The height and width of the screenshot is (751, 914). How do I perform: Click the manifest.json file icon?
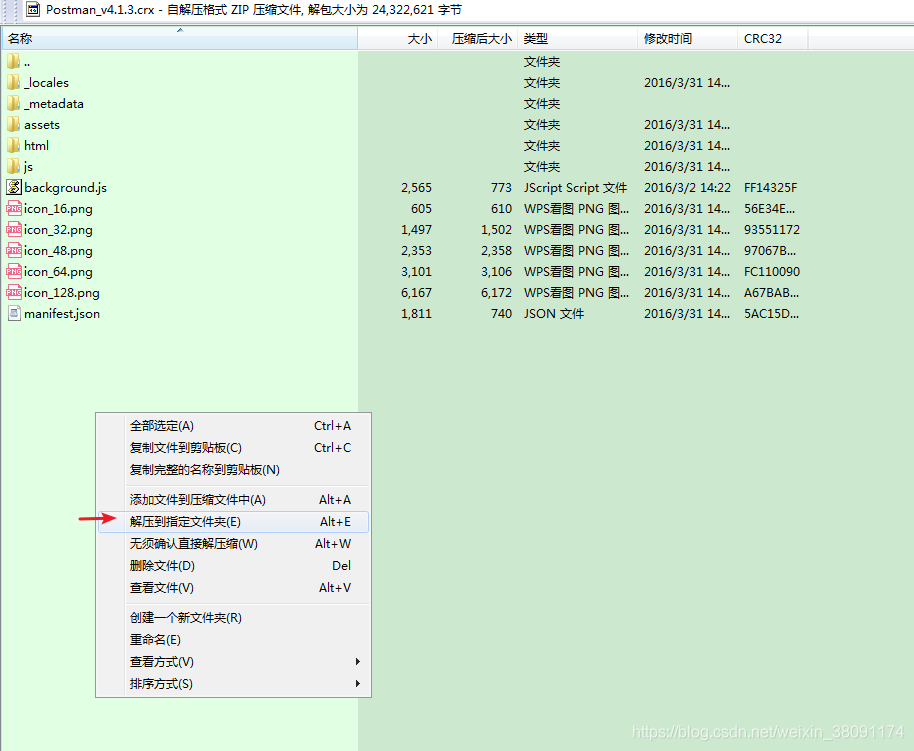pos(14,313)
